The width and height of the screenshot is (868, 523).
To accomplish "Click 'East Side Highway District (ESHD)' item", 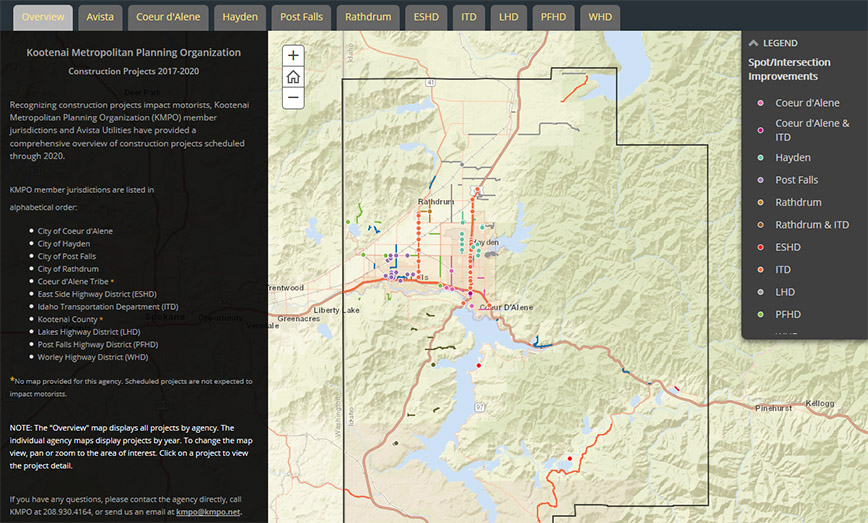I will [x=97, y=294].
